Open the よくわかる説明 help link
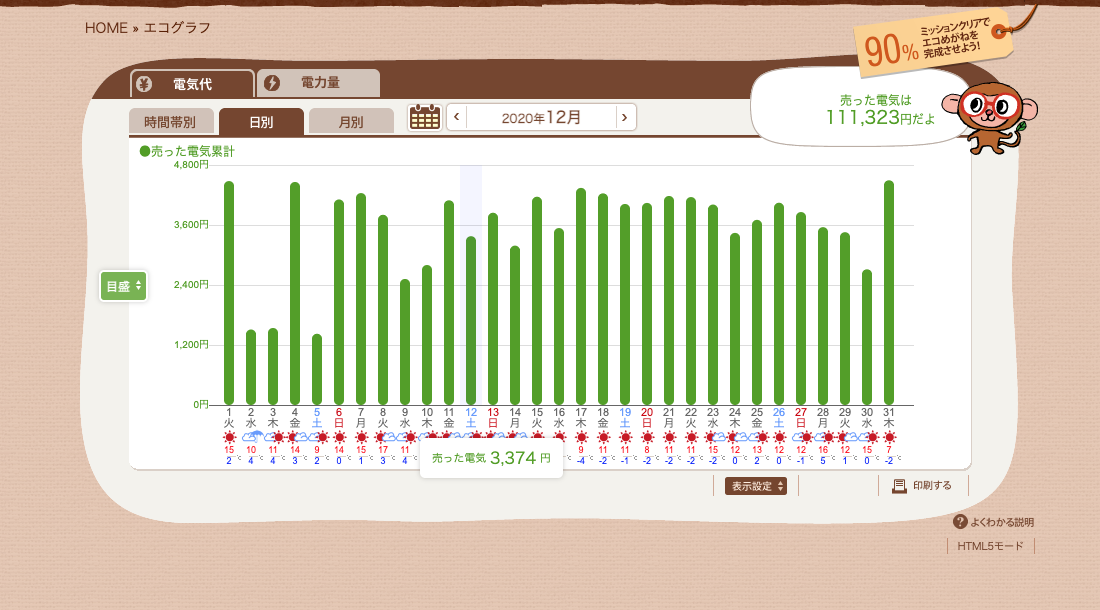This screenshot has width=1100, height=610. click(x=1001, y=522)
